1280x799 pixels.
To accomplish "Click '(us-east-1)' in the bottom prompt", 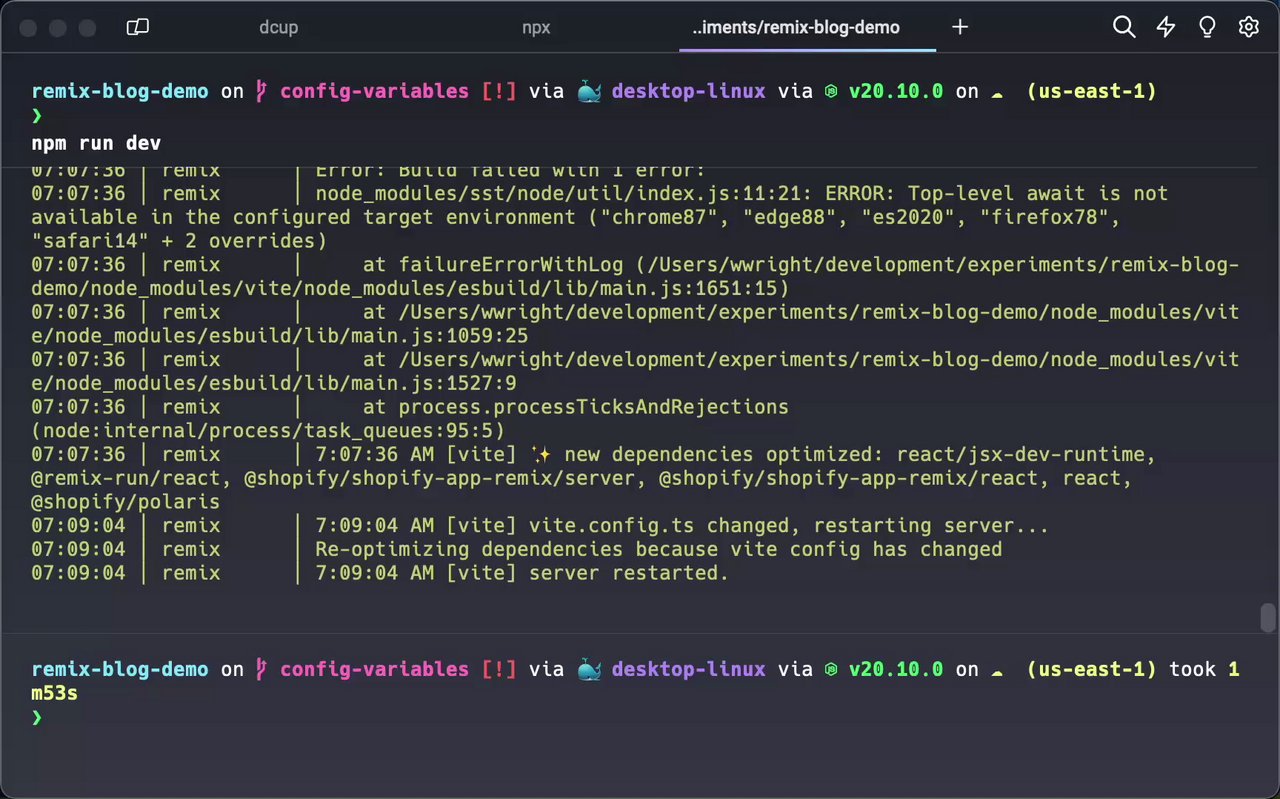I will pos(1092,669).
